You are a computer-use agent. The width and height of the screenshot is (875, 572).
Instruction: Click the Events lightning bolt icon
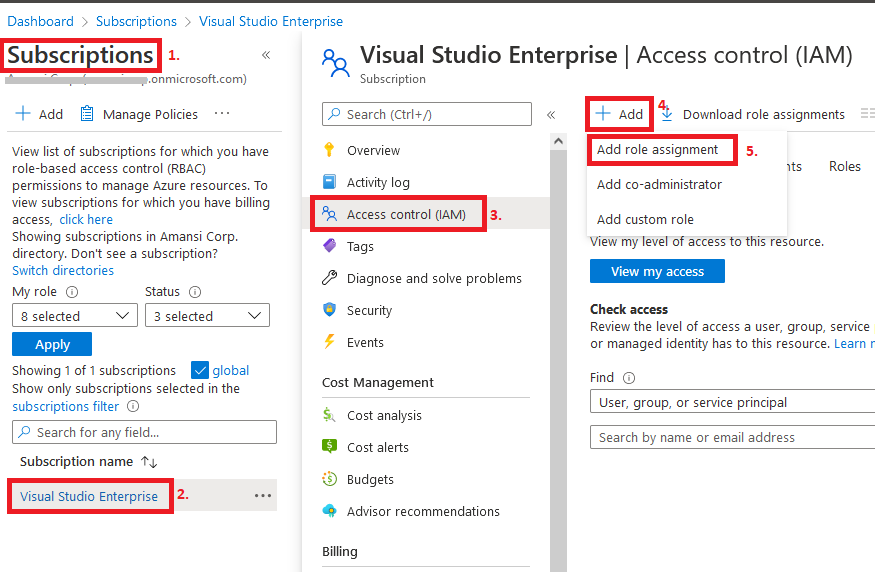329,342
